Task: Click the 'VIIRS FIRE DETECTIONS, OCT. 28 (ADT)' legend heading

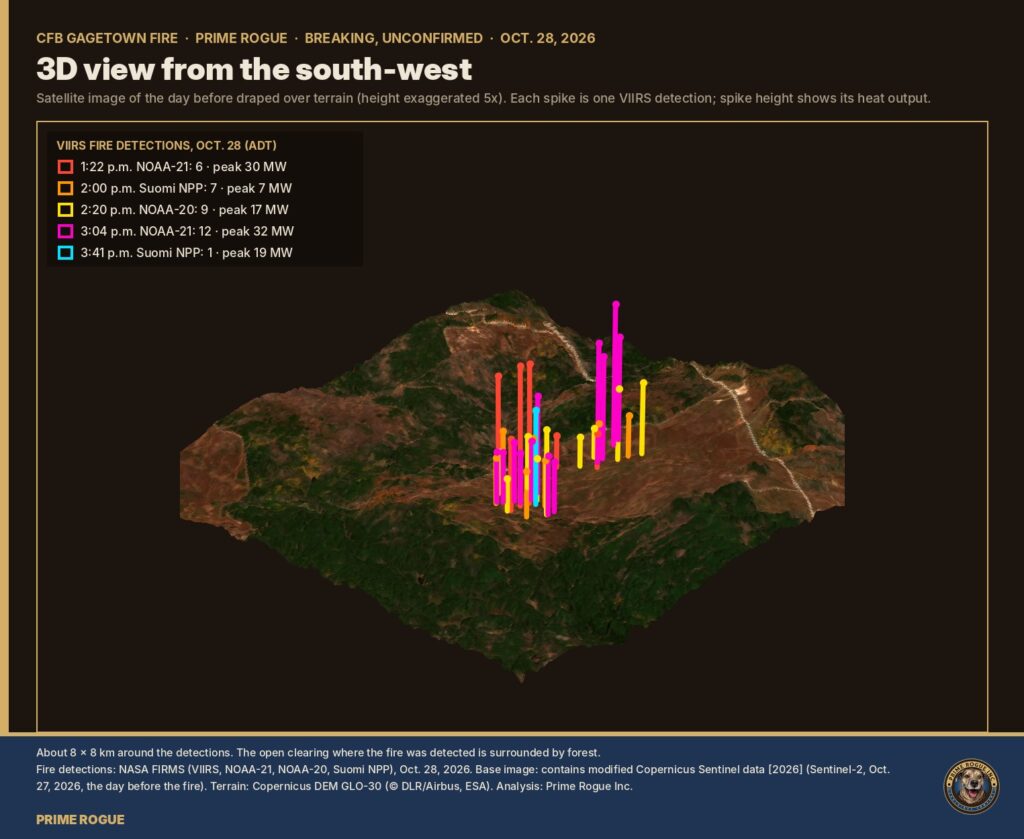Action: (167, 146)
